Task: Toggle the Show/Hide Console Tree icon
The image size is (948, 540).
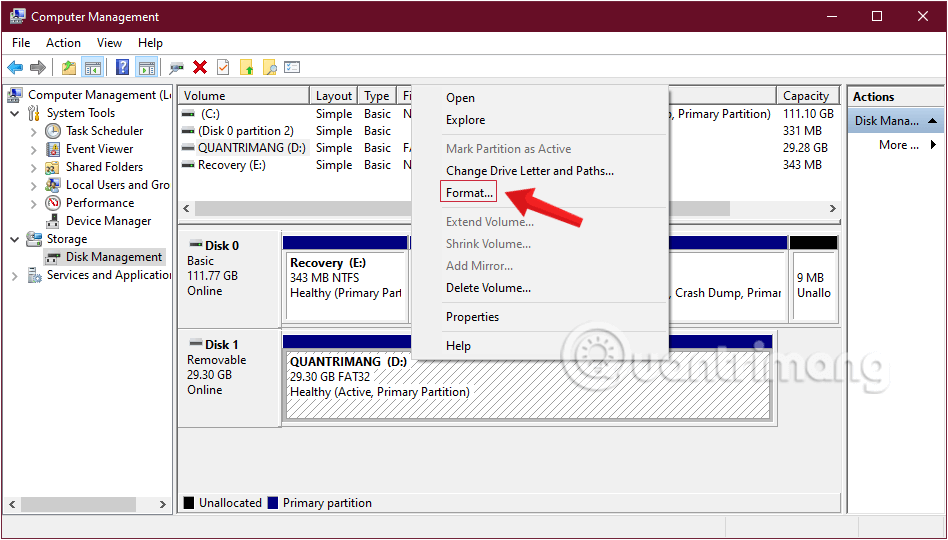Action: (x=93, y=67)
